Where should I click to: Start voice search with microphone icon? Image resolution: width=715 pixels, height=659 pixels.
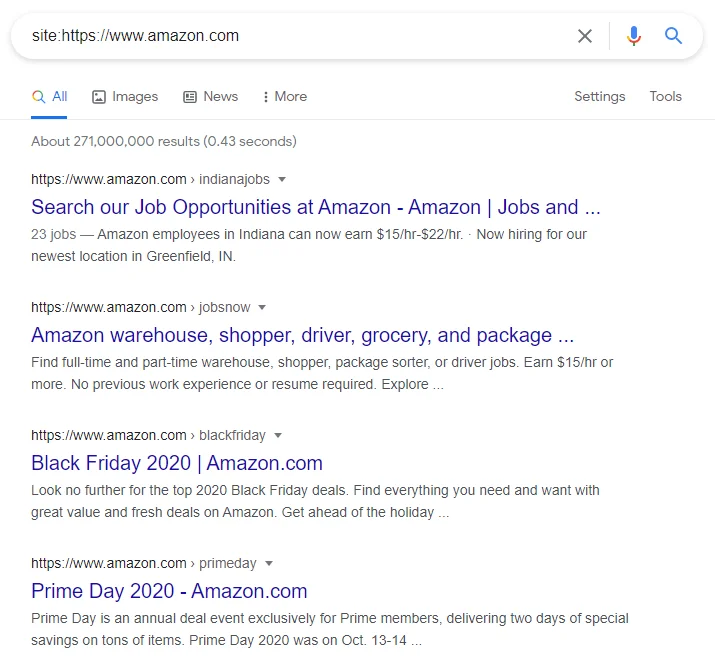(x=633, y=36)
